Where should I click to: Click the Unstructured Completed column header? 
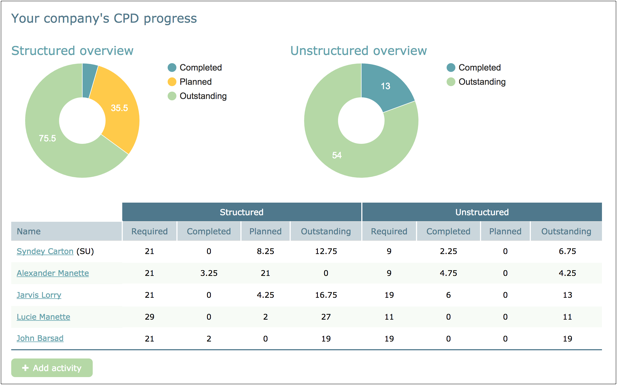(449, 231)
